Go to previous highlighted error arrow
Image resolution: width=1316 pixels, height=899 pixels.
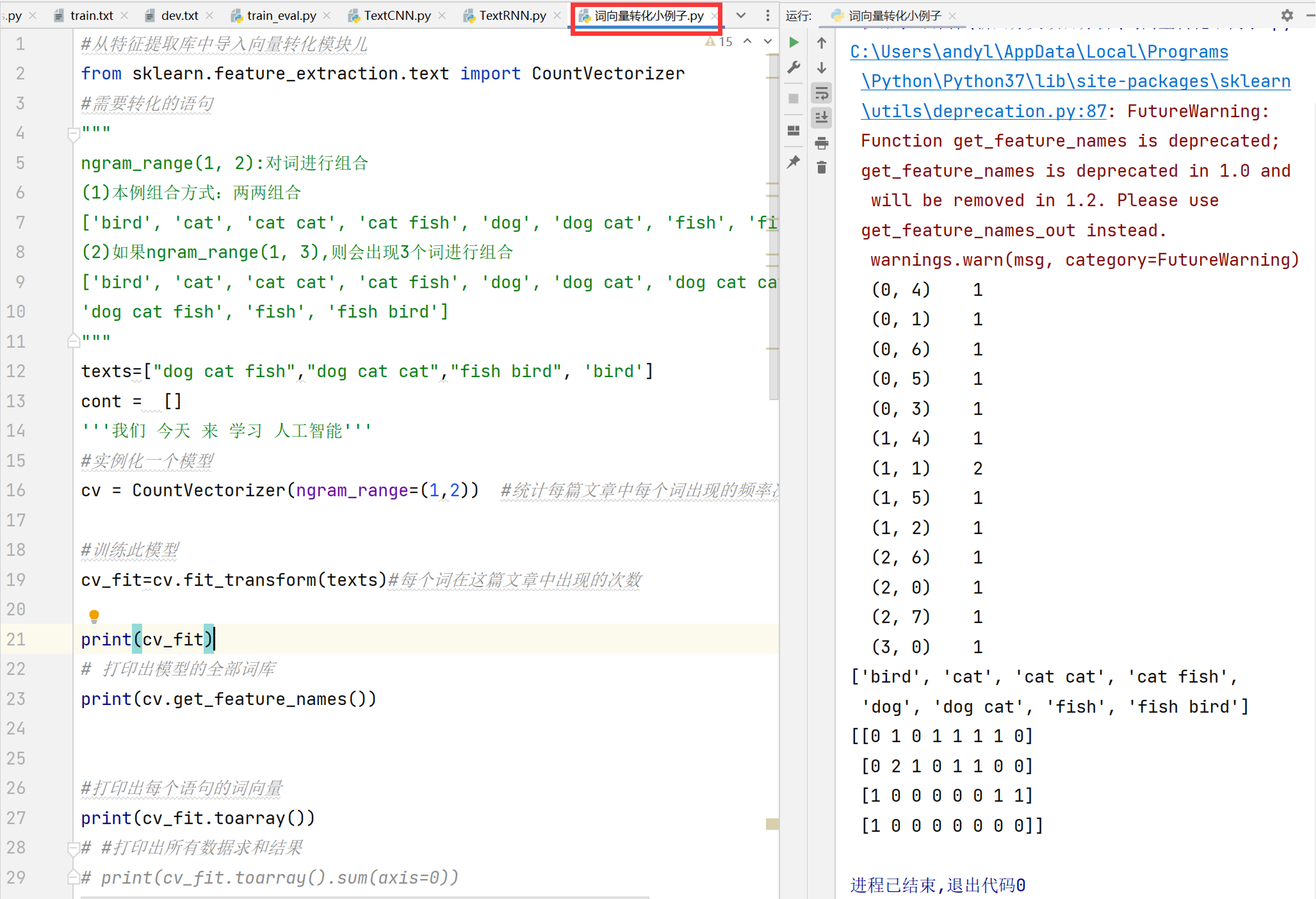pyautogui.click(x=747, y=41)
